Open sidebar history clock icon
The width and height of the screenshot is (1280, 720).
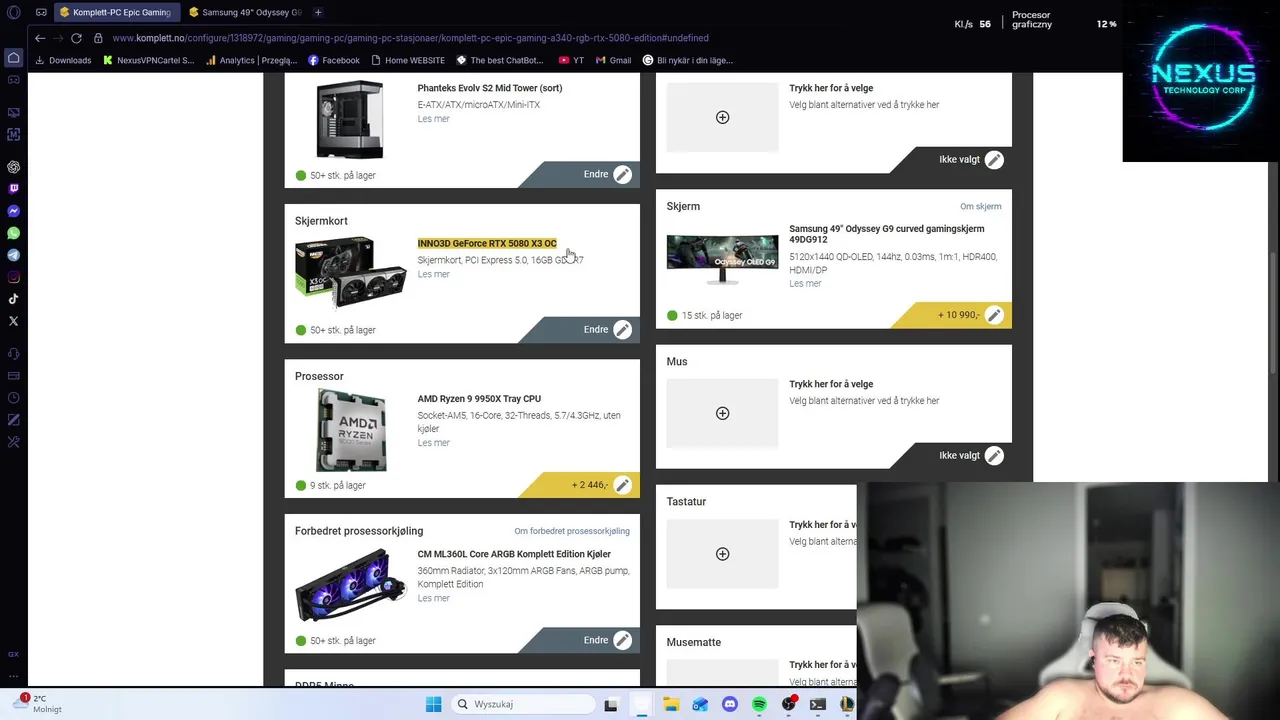[14, 398]
